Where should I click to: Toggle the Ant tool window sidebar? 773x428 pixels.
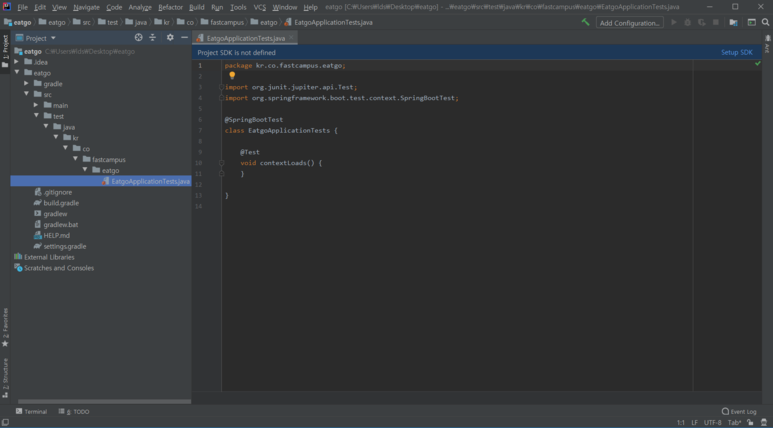[x=767, y=46]
